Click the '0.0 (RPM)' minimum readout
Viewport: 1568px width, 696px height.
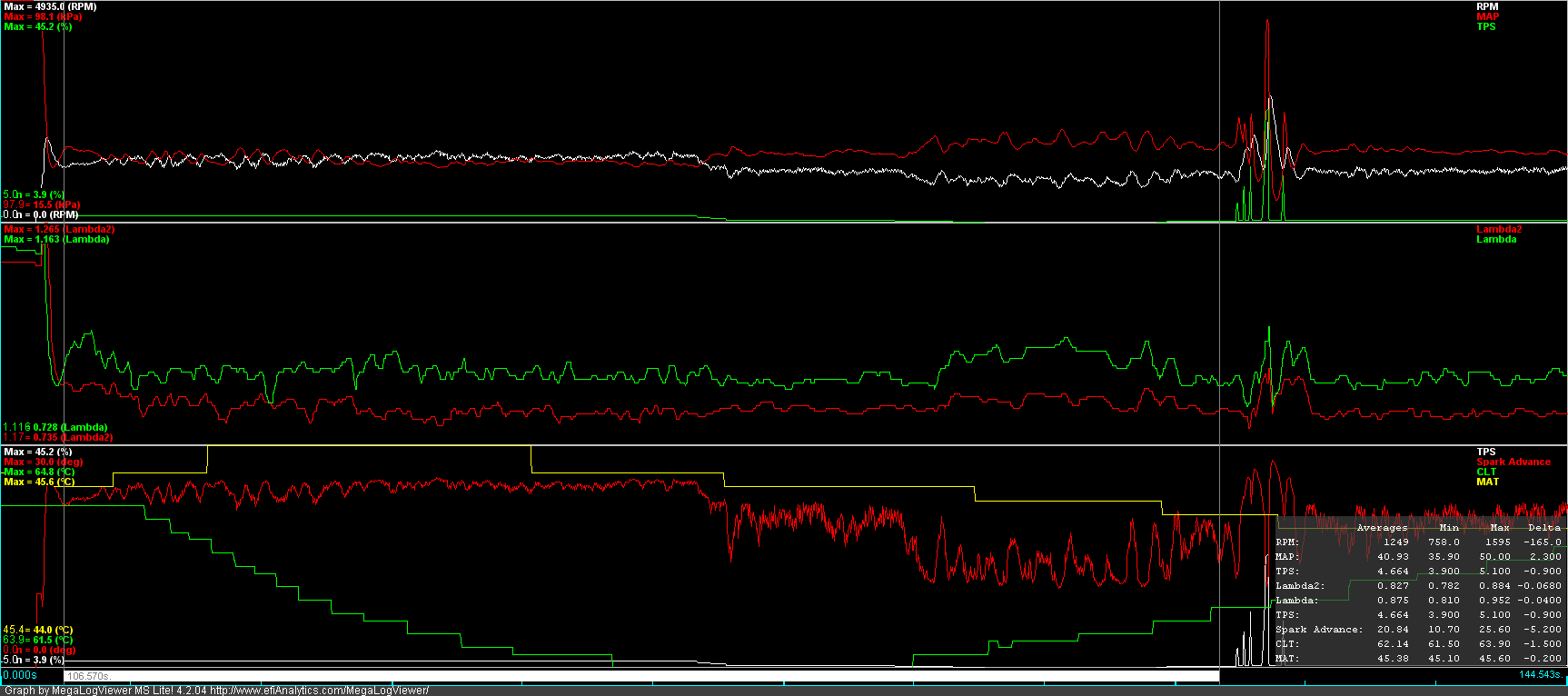55,214
